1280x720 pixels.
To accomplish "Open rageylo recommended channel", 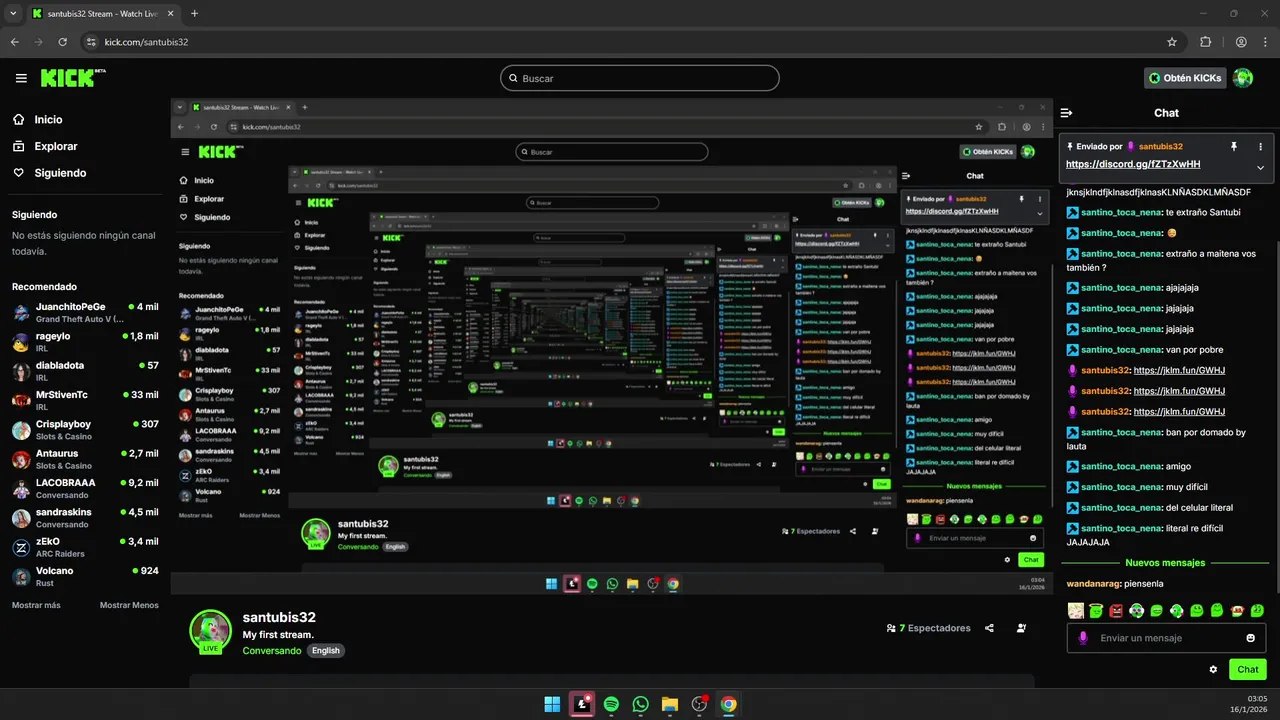I will tap(85, 342).
